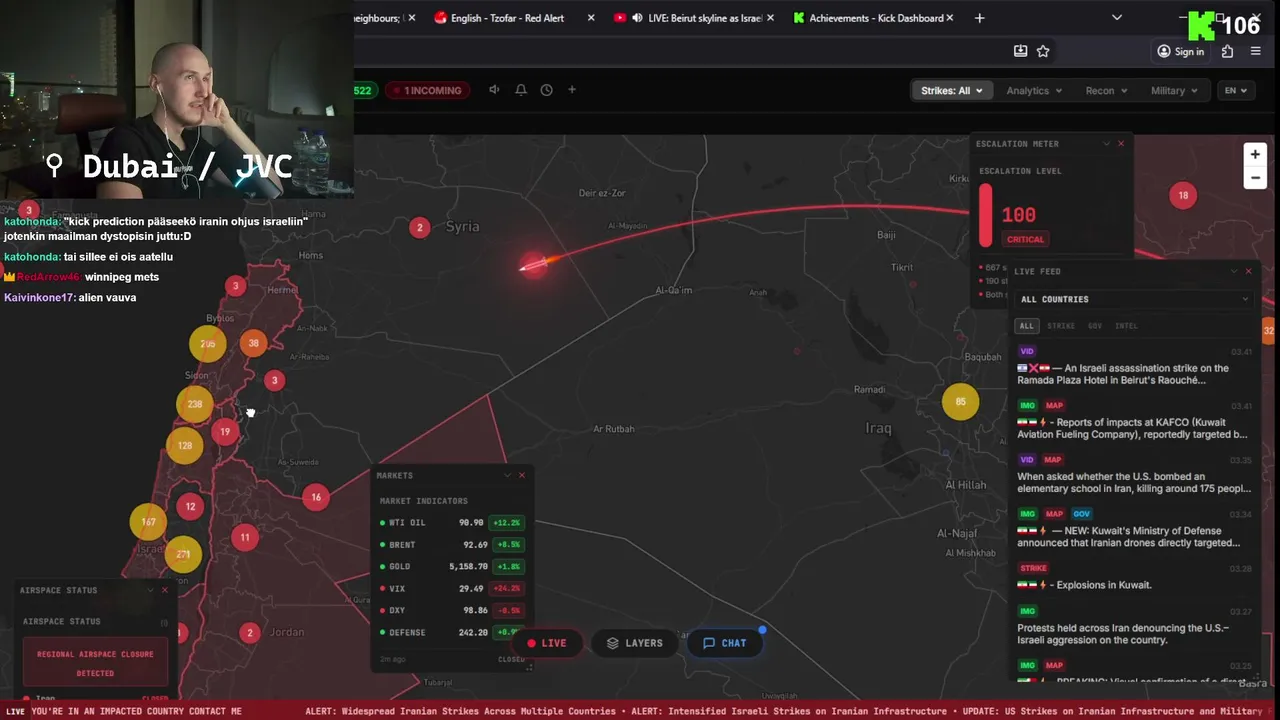Open the Military dropdown menu
Image resolution: width=1280 pixels, height=720 pixels.
pyautogui.click(x=1174, y=90)
